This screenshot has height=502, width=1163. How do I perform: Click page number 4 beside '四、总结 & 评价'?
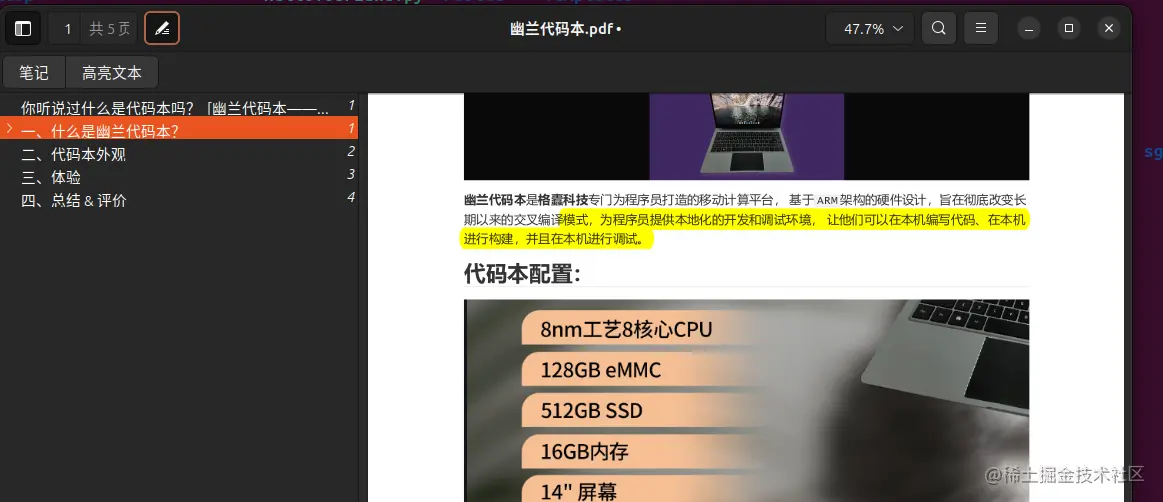click(x=352, y=197)
